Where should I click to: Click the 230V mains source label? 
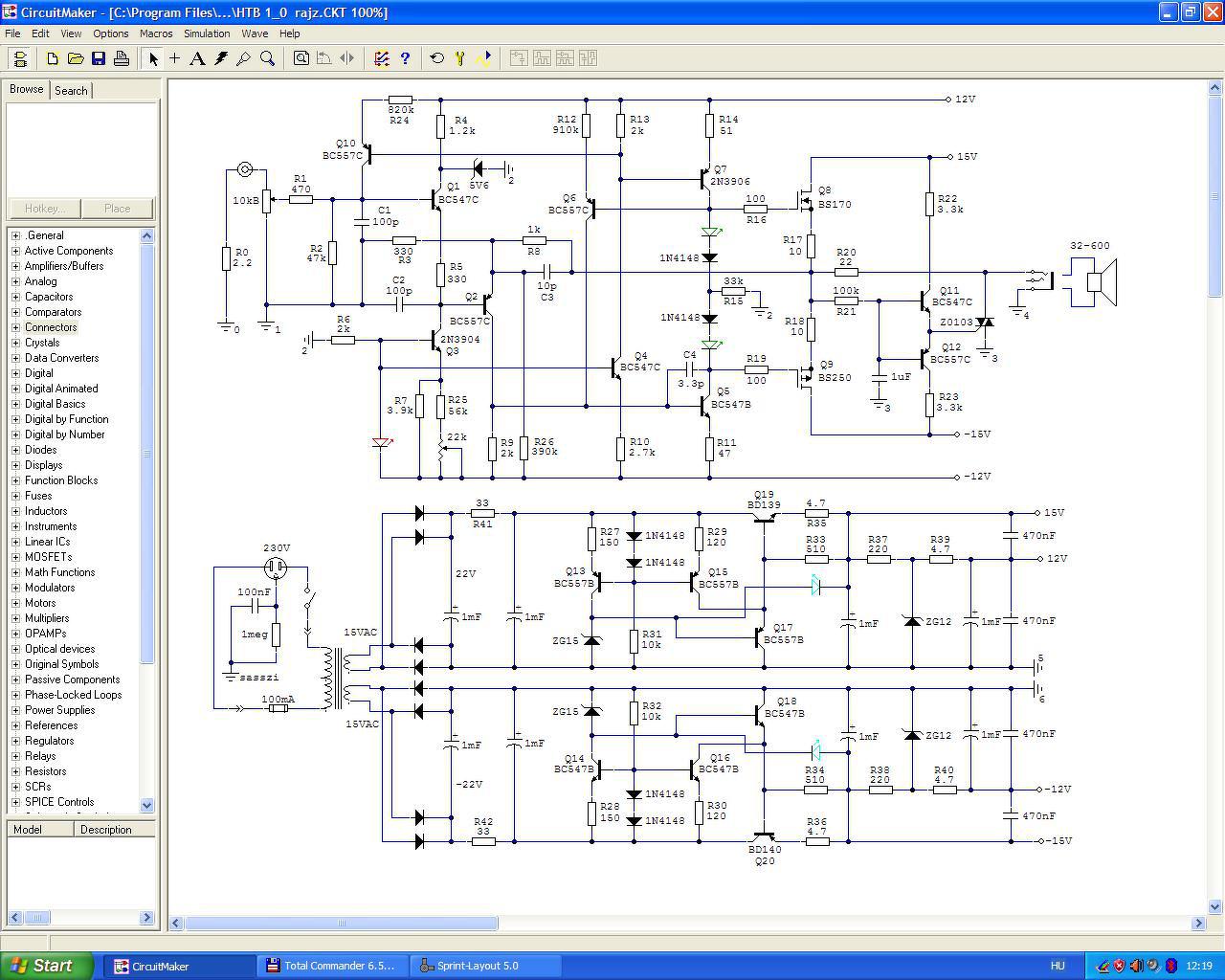(x=277, y=548)
